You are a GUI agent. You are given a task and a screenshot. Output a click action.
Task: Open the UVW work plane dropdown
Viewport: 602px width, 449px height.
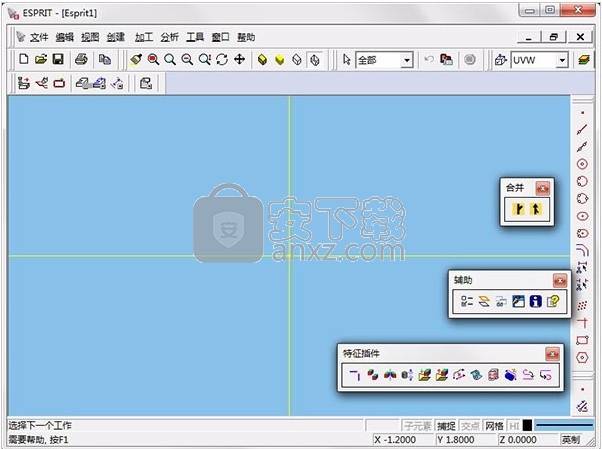coord(562,60)
